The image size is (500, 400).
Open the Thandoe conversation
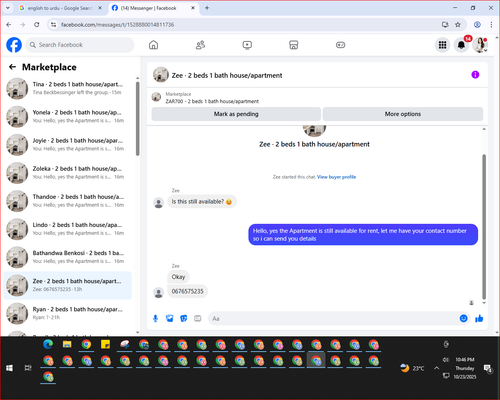[68, 201]
